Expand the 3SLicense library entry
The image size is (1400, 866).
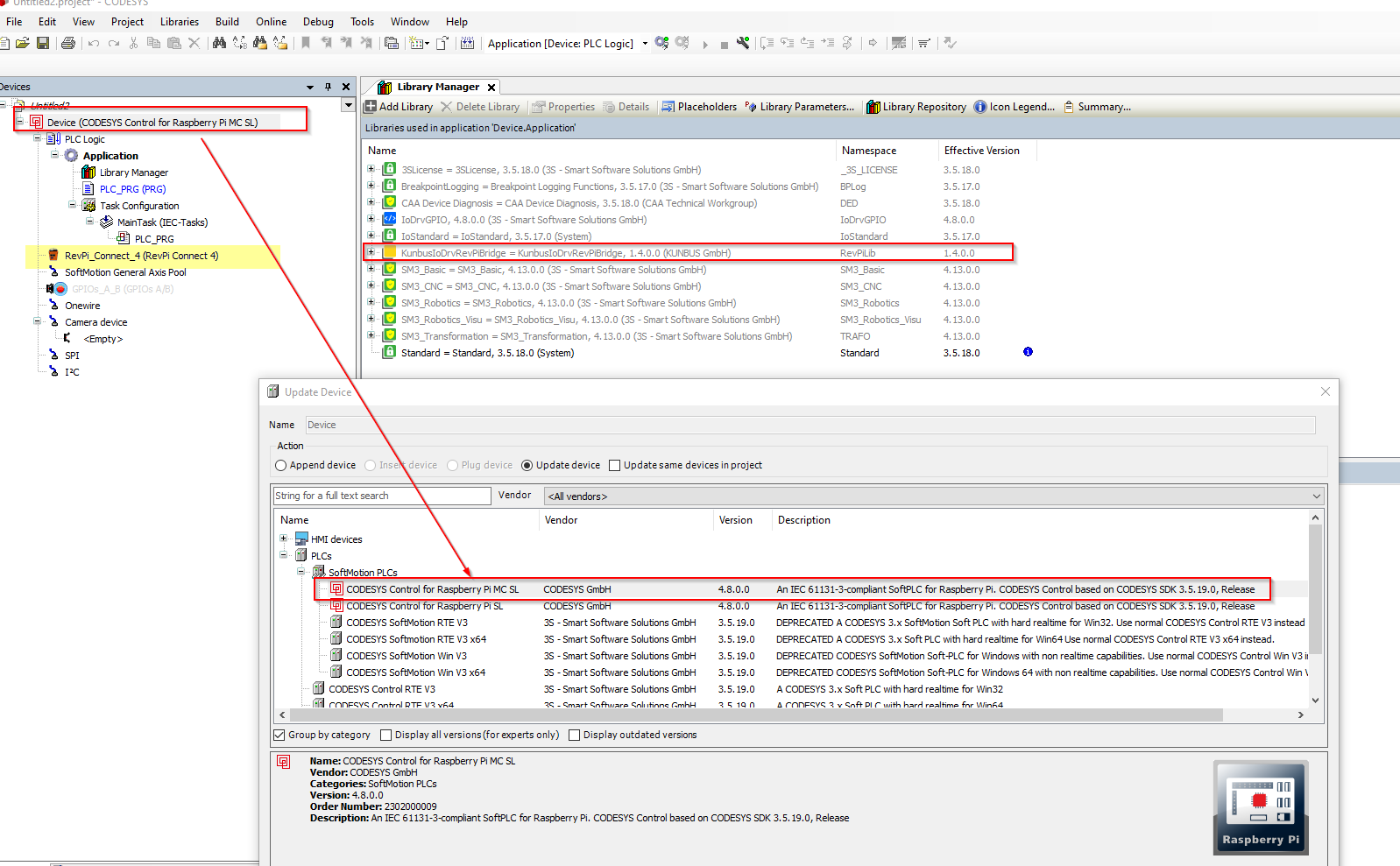pyautogui.click(x=371, y=170)
